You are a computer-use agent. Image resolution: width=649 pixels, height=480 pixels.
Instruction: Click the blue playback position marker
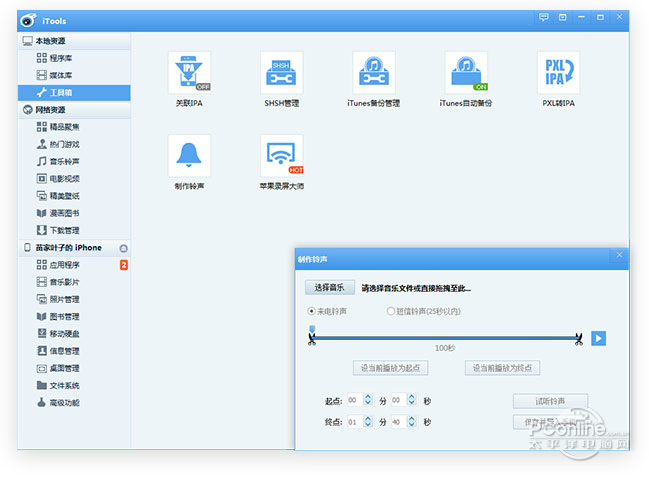pyautogui.click(x=312, y=329)
